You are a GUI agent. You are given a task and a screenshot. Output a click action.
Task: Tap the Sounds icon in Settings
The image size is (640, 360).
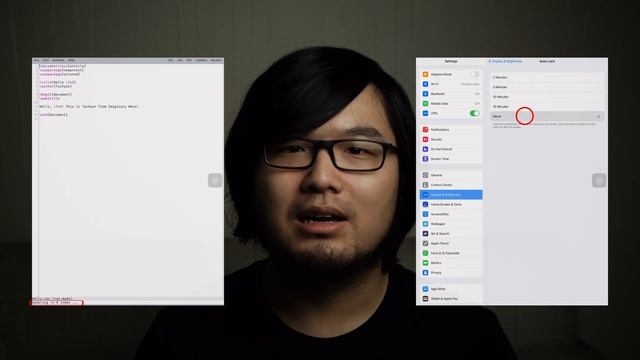tap(425, 139)
